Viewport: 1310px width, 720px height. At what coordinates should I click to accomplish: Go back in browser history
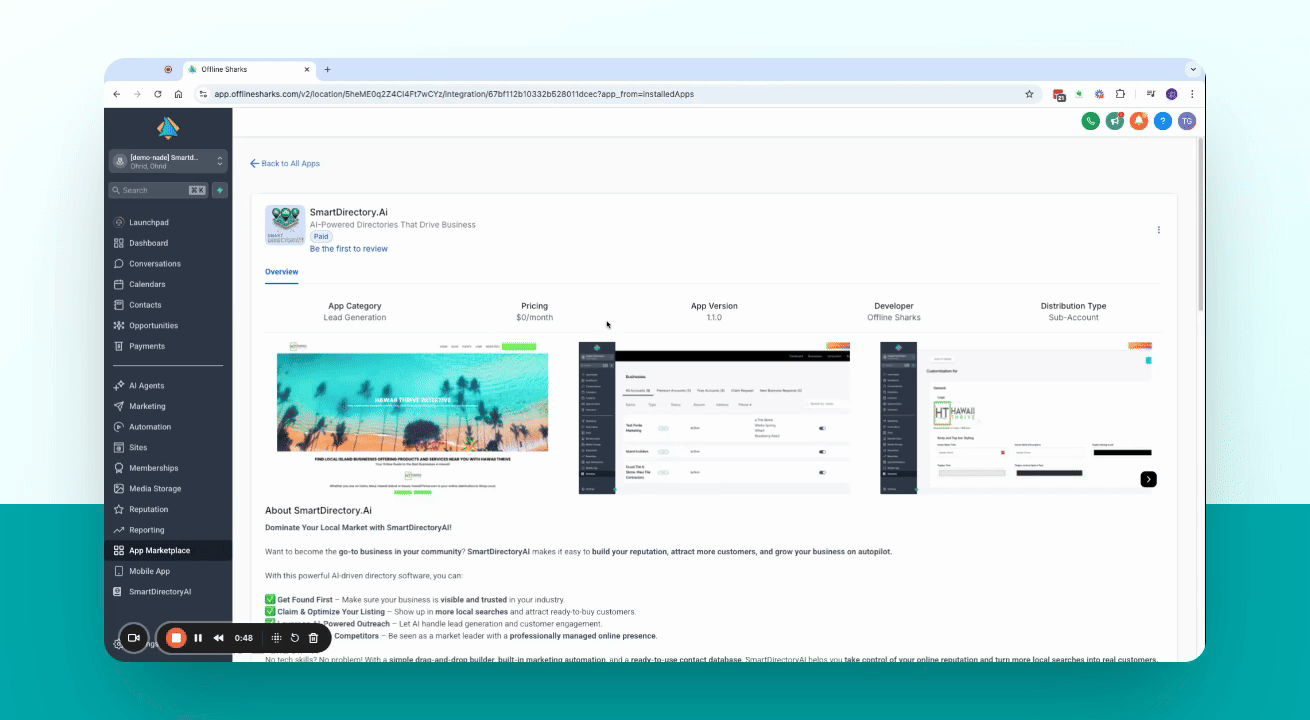point(117,94)
